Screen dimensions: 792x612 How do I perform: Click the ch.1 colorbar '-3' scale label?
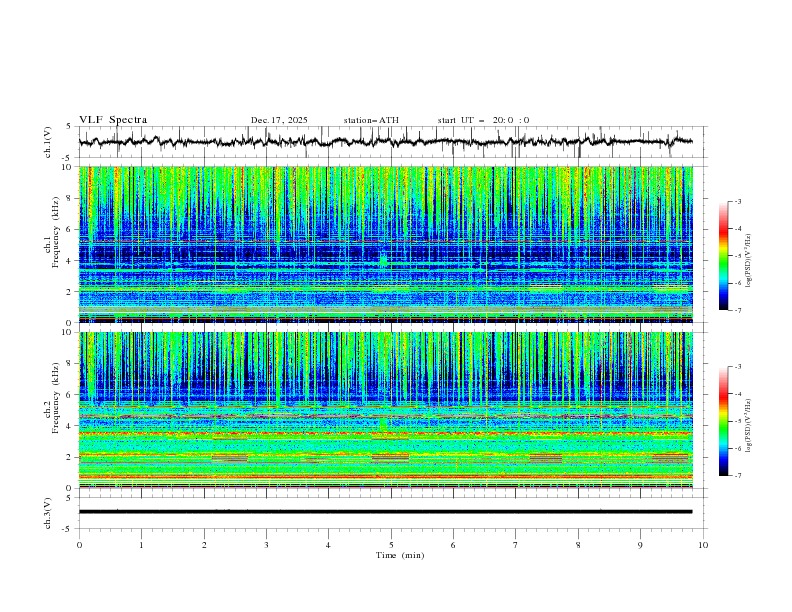pos(738,201)
